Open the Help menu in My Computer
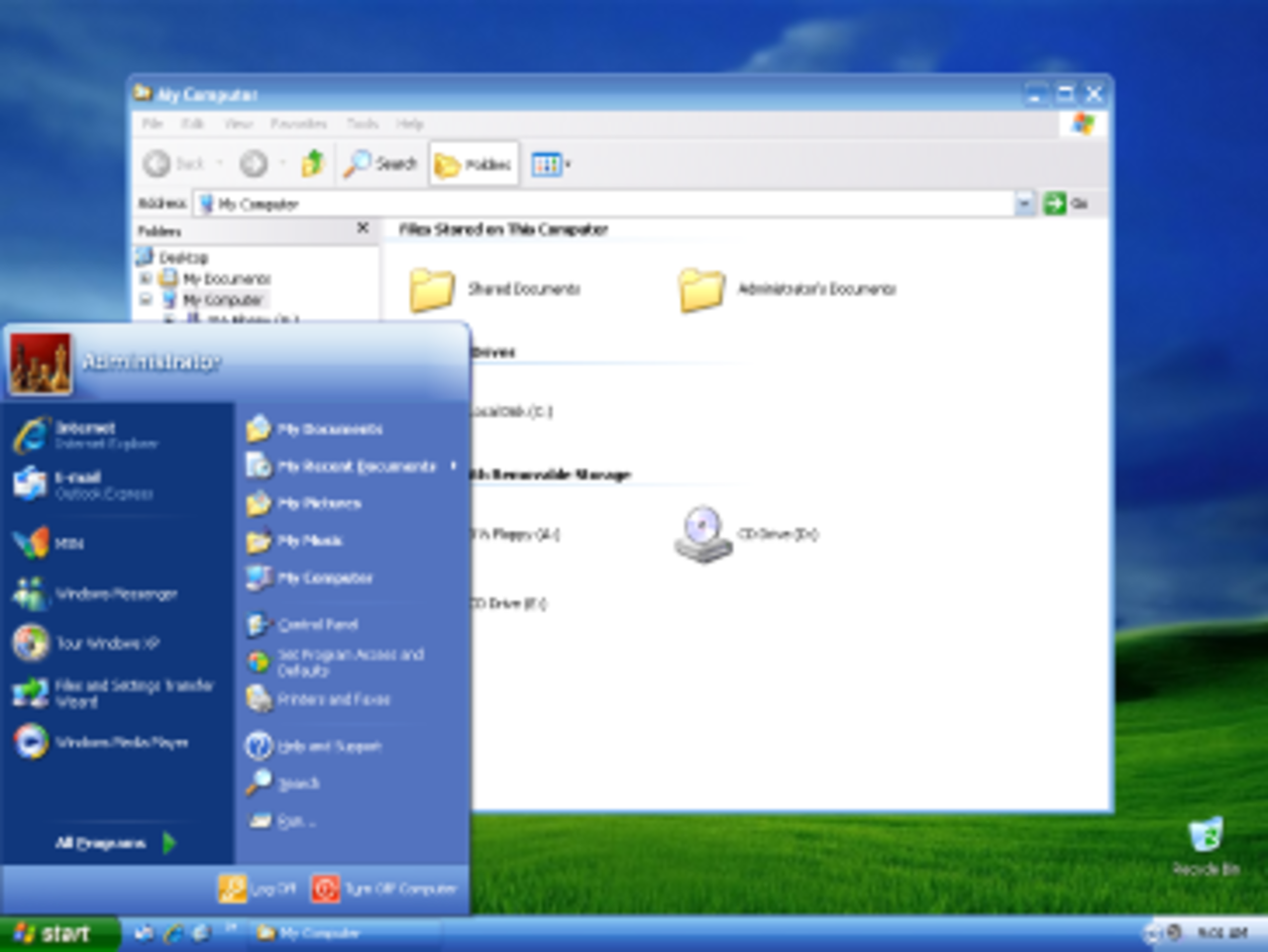The image size is (1268, 952). pyautogui.click(x=410, y=124)
